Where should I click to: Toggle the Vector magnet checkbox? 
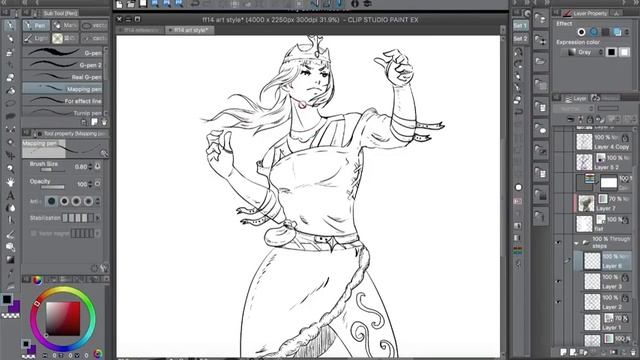[34, 233]
